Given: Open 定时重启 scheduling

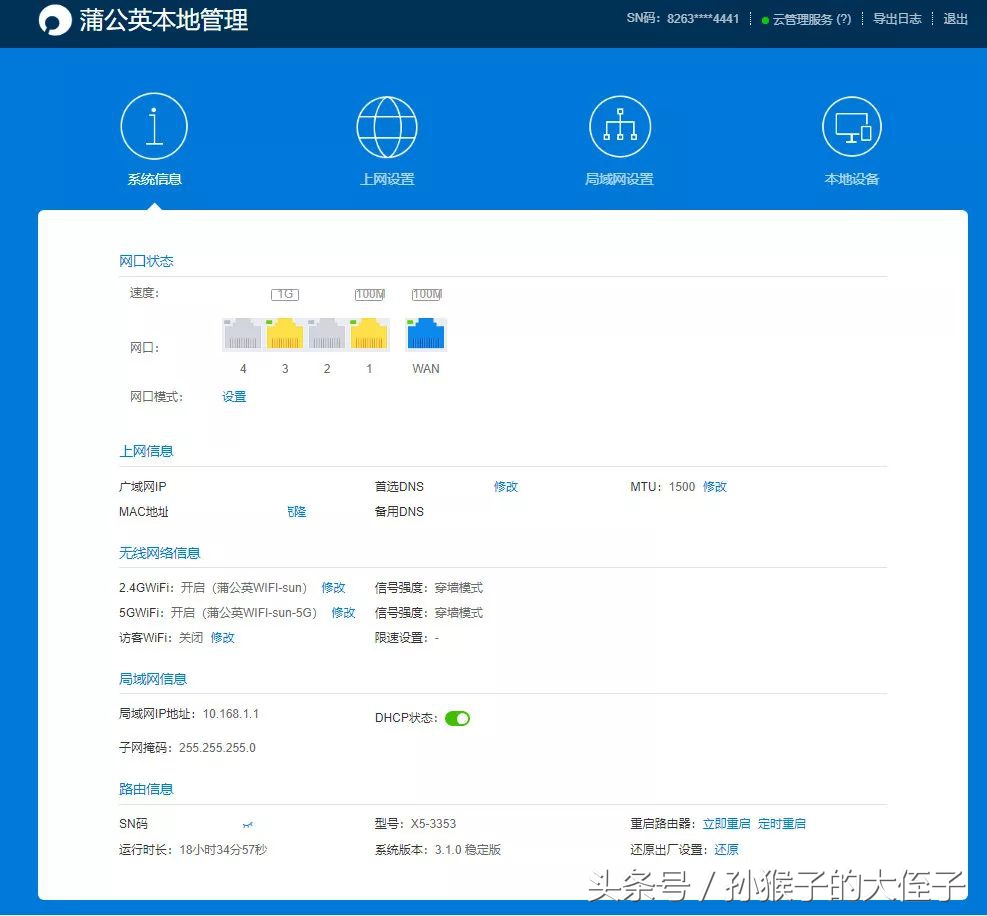Looking at the screenshot, I should 783,823.
